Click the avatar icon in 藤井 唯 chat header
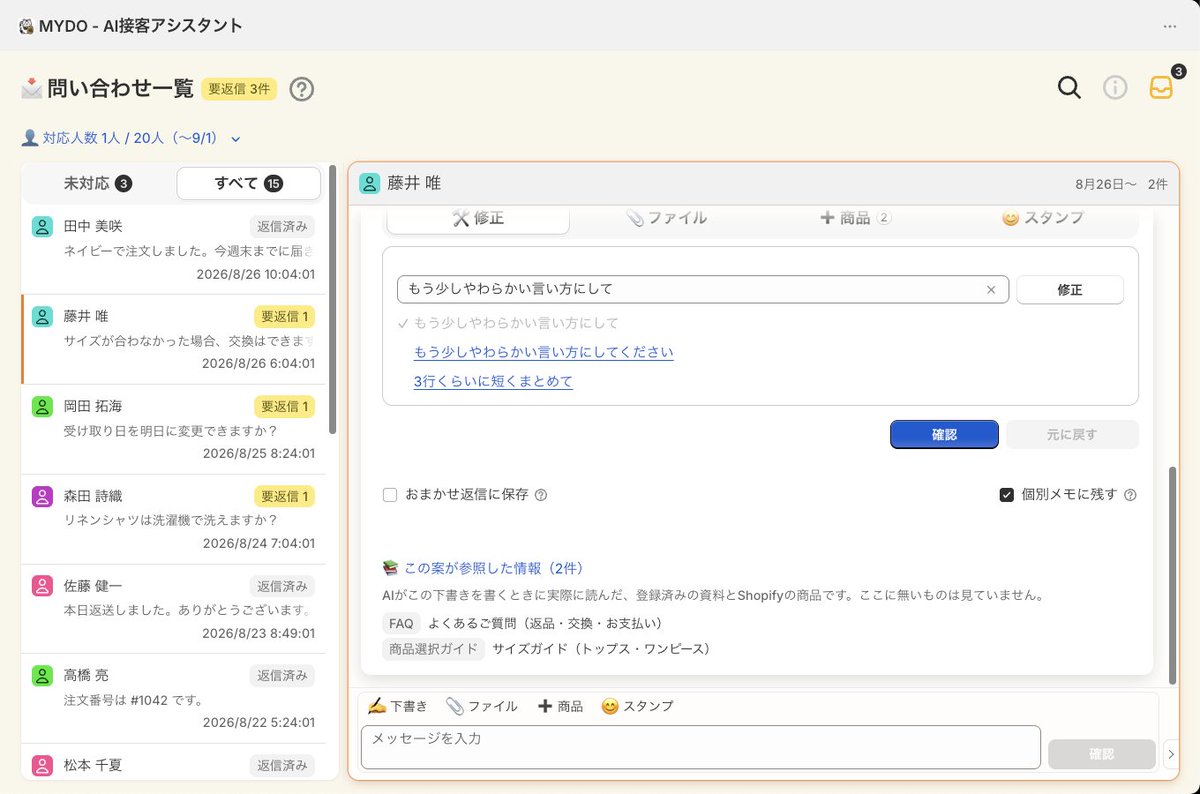The image size is (1200, 794). [x=369, y=184]
